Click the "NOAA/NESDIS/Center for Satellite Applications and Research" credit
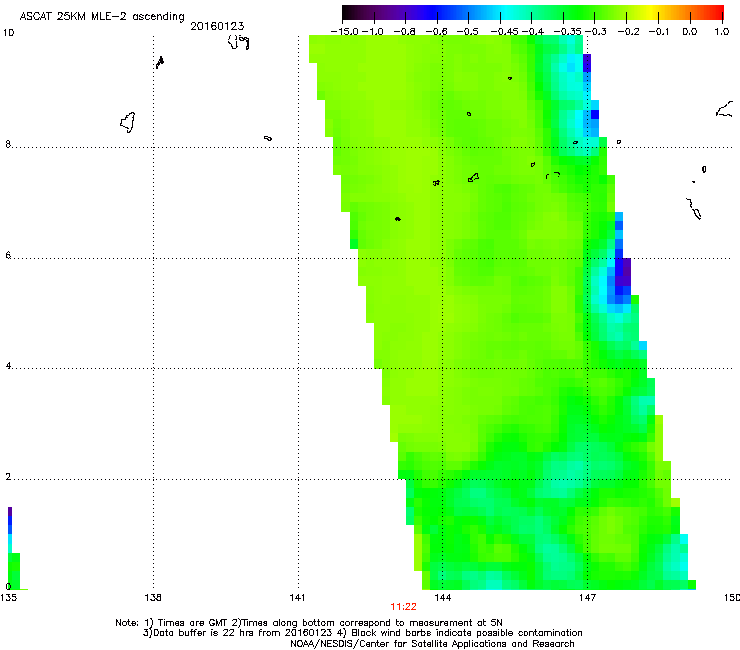 432,644
